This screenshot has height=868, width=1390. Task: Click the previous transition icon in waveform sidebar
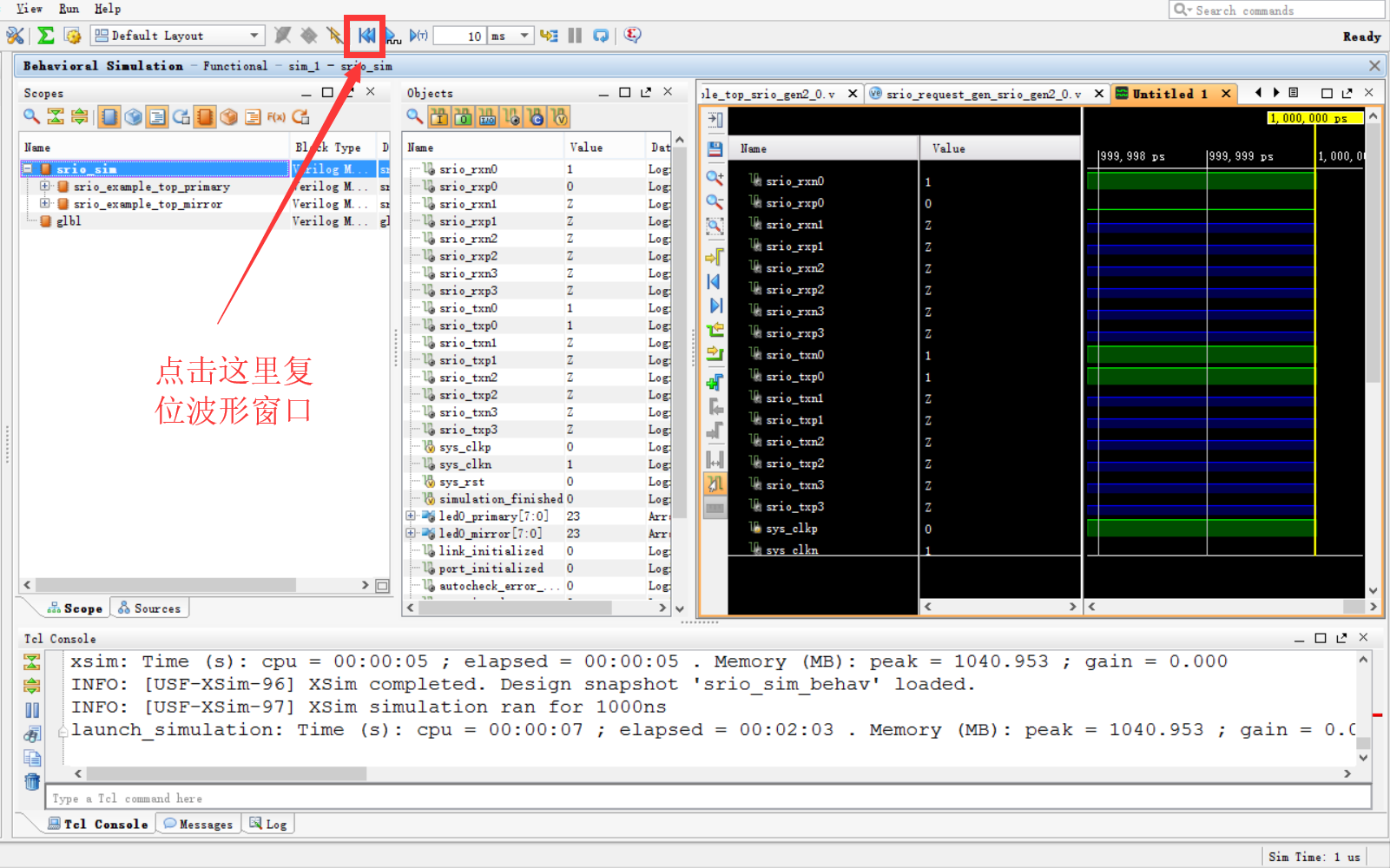pos(715,330)
